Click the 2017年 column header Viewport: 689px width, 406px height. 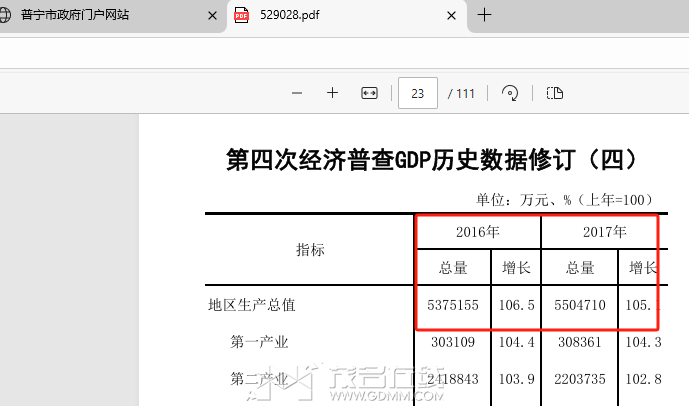click(604, 232)
